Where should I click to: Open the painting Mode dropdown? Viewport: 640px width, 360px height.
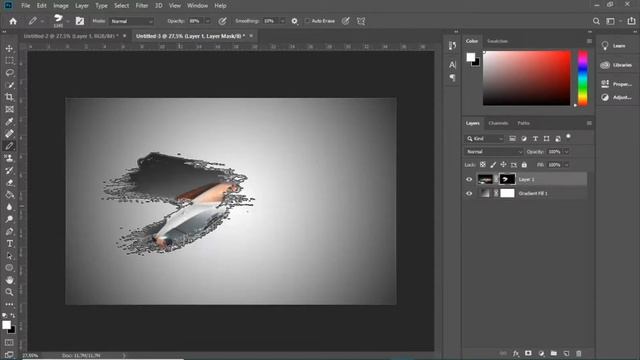pos(132,21)
